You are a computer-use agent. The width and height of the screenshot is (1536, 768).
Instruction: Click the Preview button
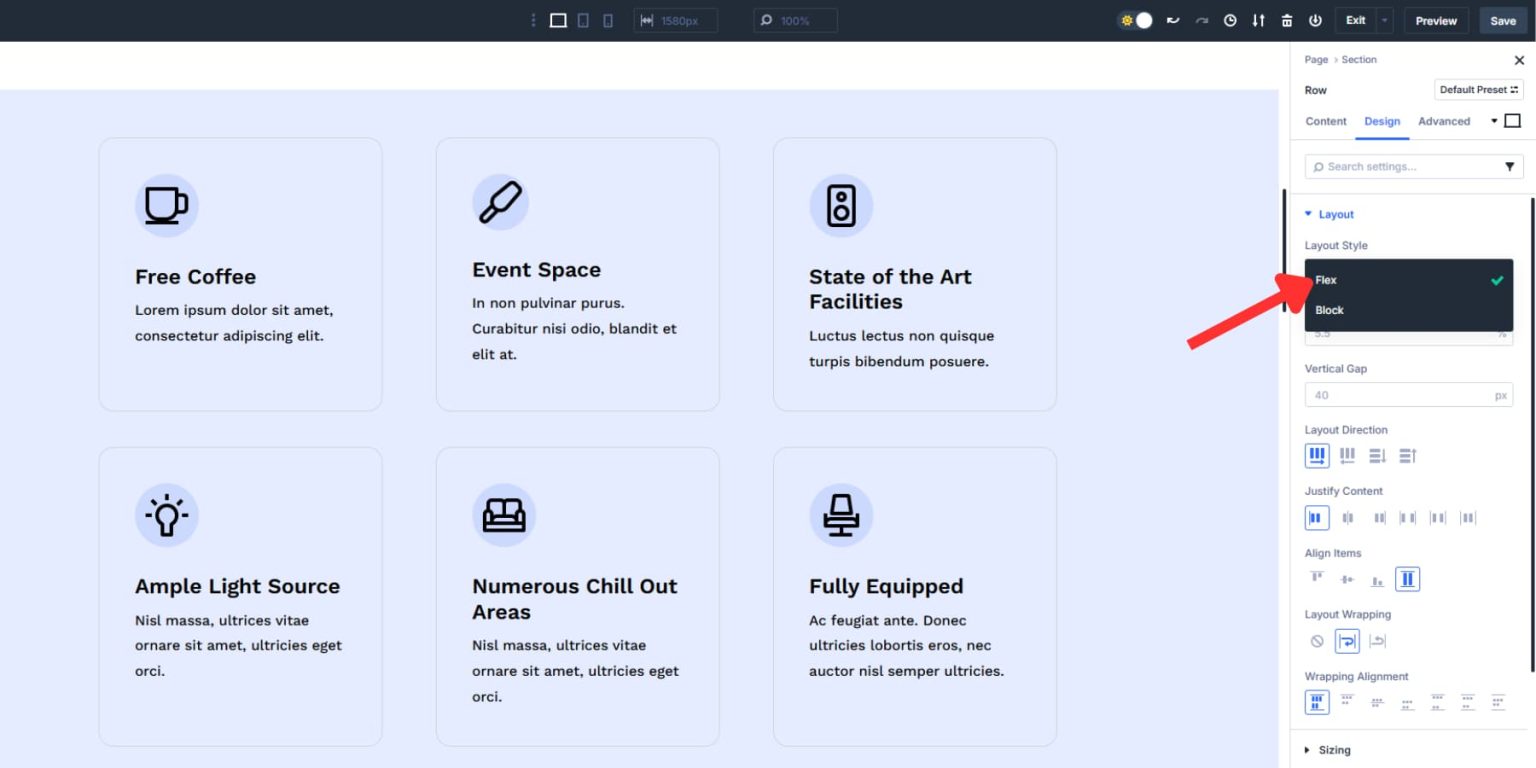coord(1435,20)
